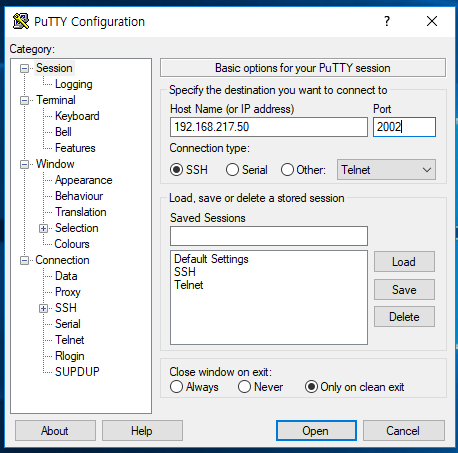Click the About button

55,431
